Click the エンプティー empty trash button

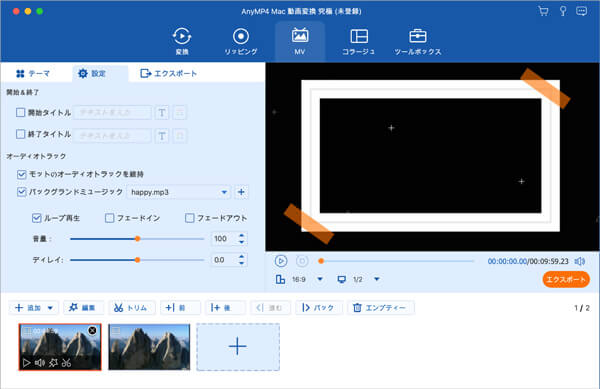point(380,308)
